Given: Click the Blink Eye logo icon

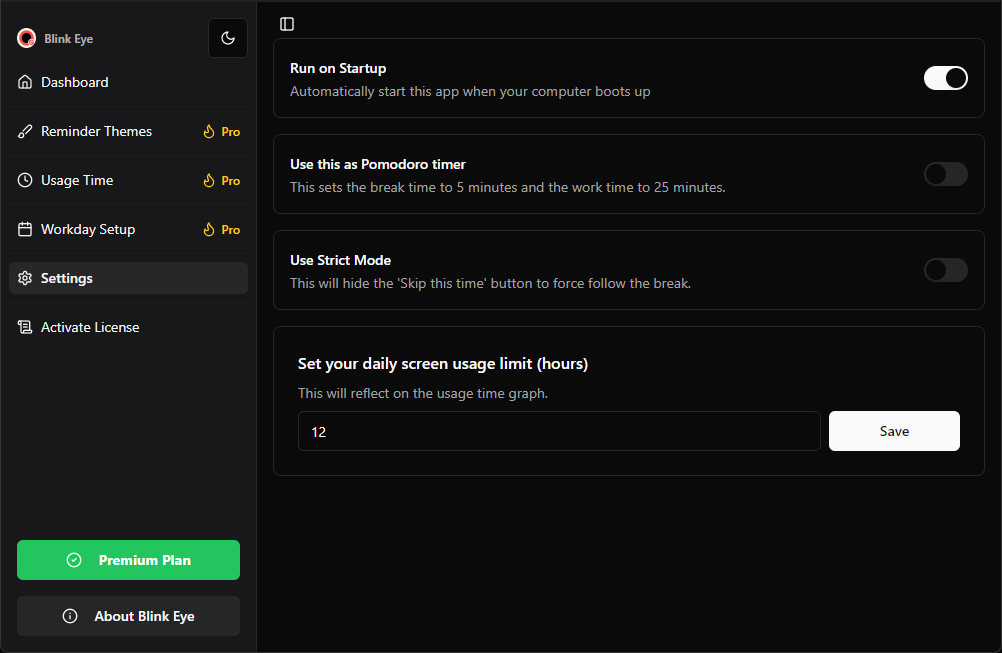Looking at the screenshot, I should point(26,39).
